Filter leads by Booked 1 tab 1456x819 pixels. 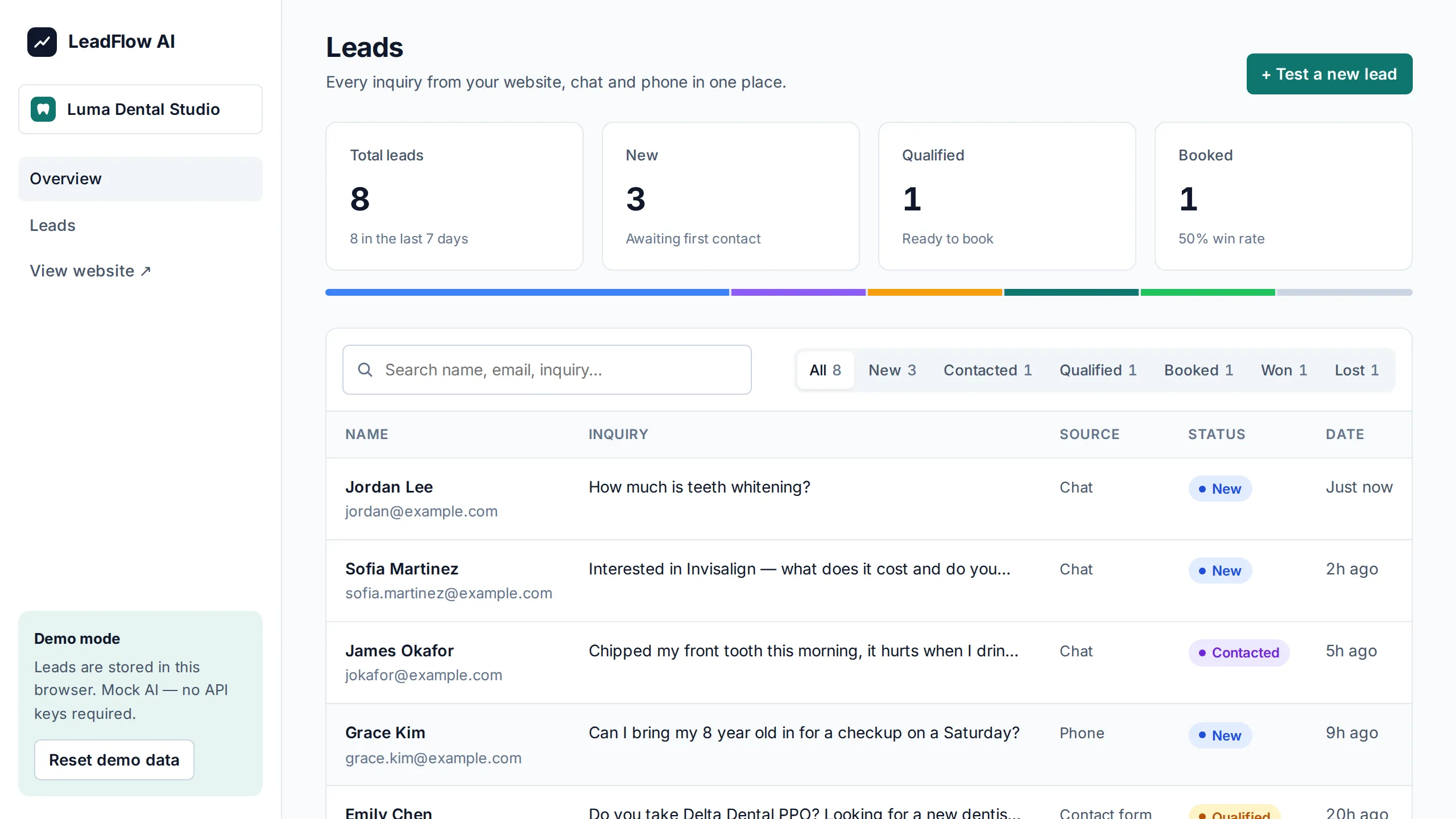point(1199,370)
